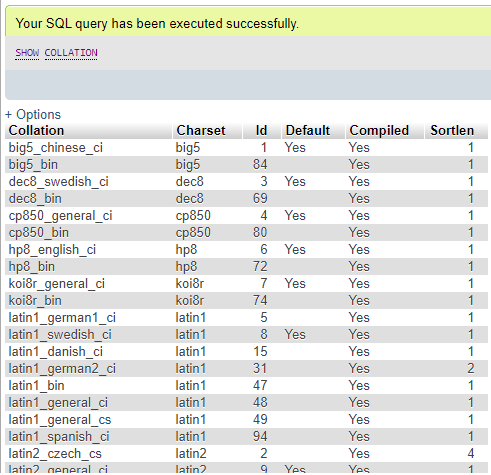This screenshot has width=491, height=475.
Task: Click the Id value 74
Action: 260,301
